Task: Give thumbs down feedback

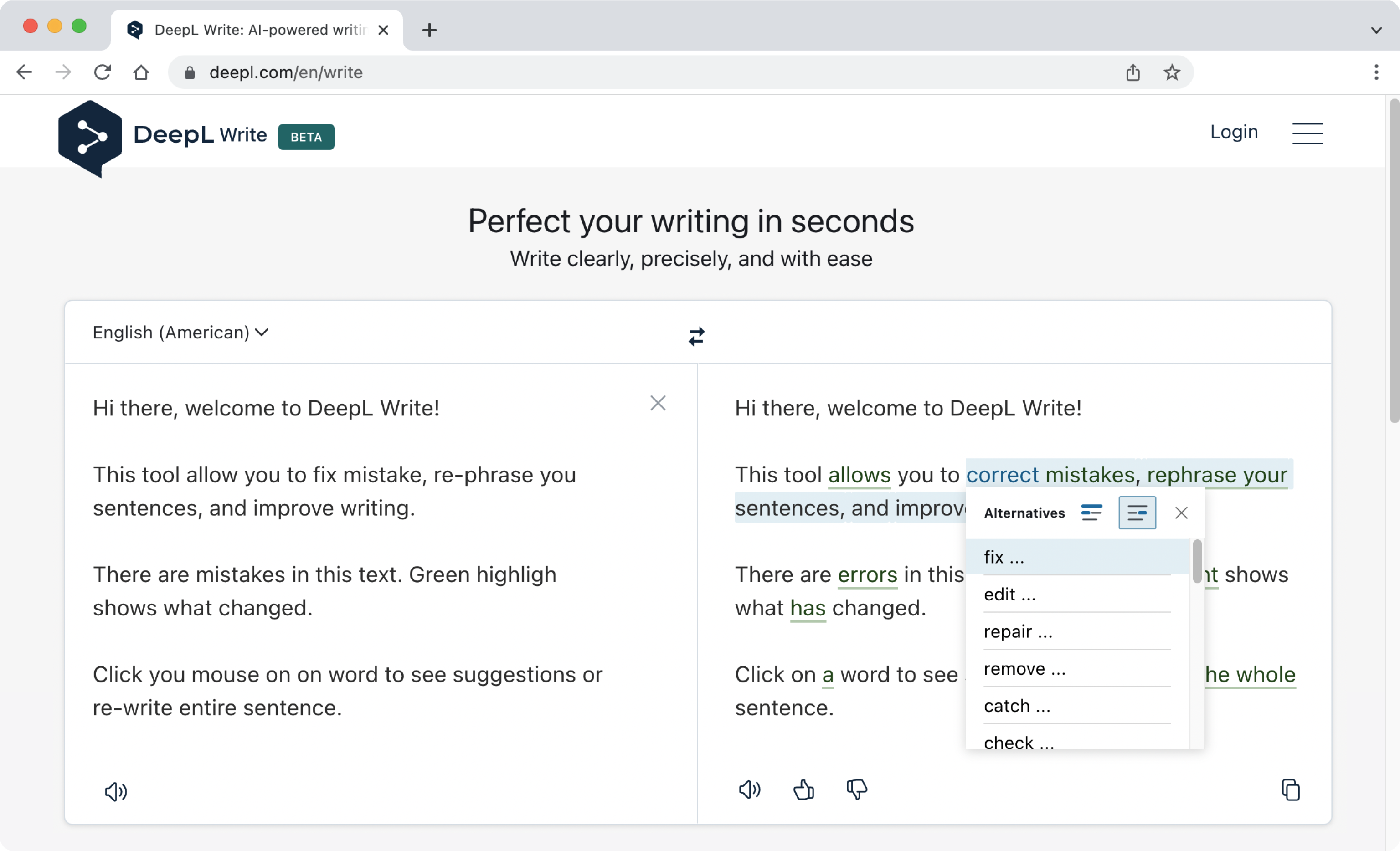Action: [856, 789]
